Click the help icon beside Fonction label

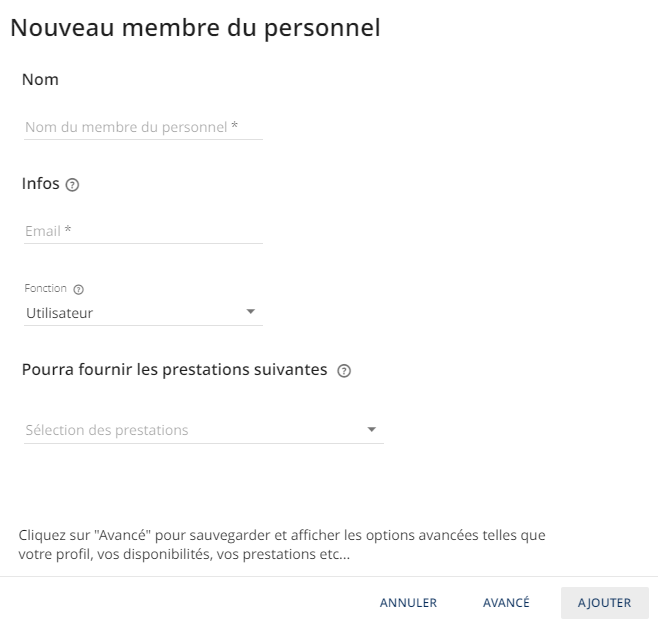[78, 289]
